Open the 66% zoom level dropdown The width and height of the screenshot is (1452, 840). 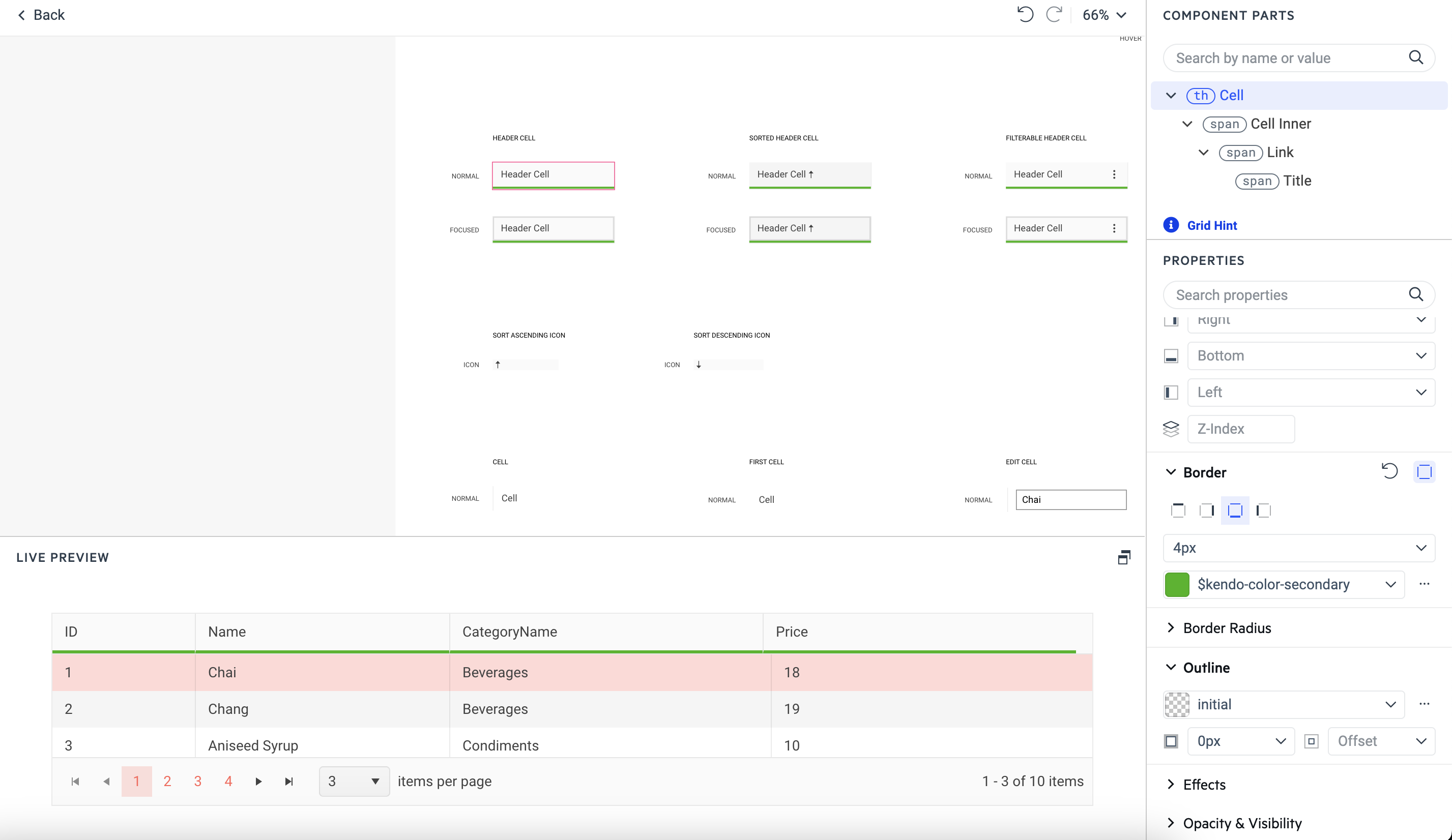pos(1103,14)
